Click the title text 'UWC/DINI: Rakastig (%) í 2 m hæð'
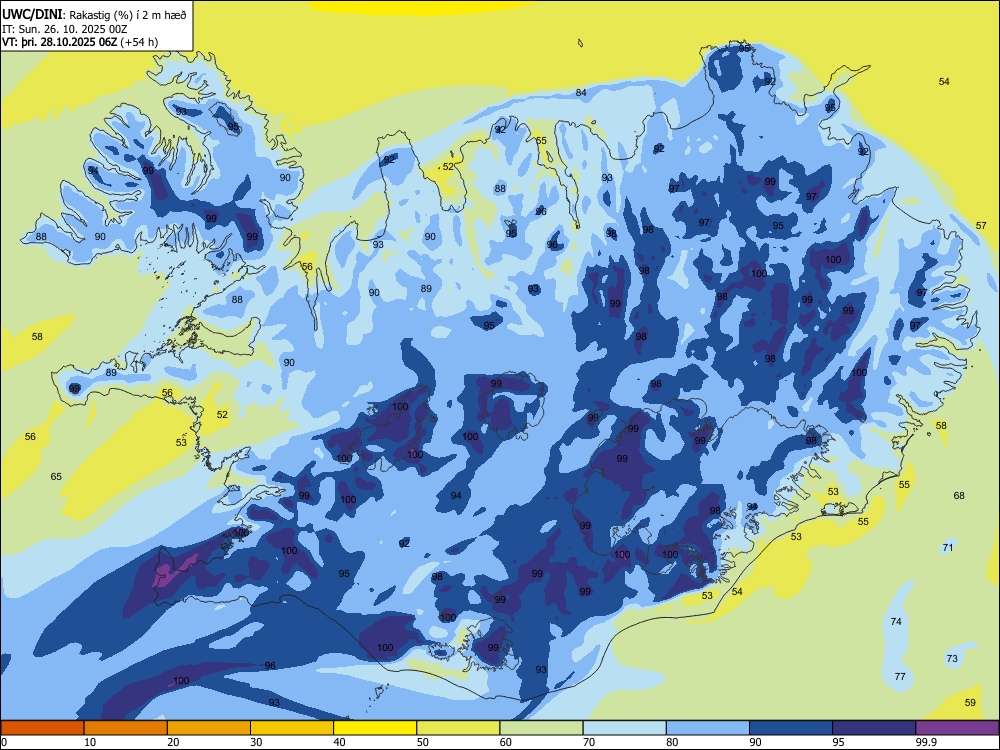1000x750 pixels. [x=94, y=15]
